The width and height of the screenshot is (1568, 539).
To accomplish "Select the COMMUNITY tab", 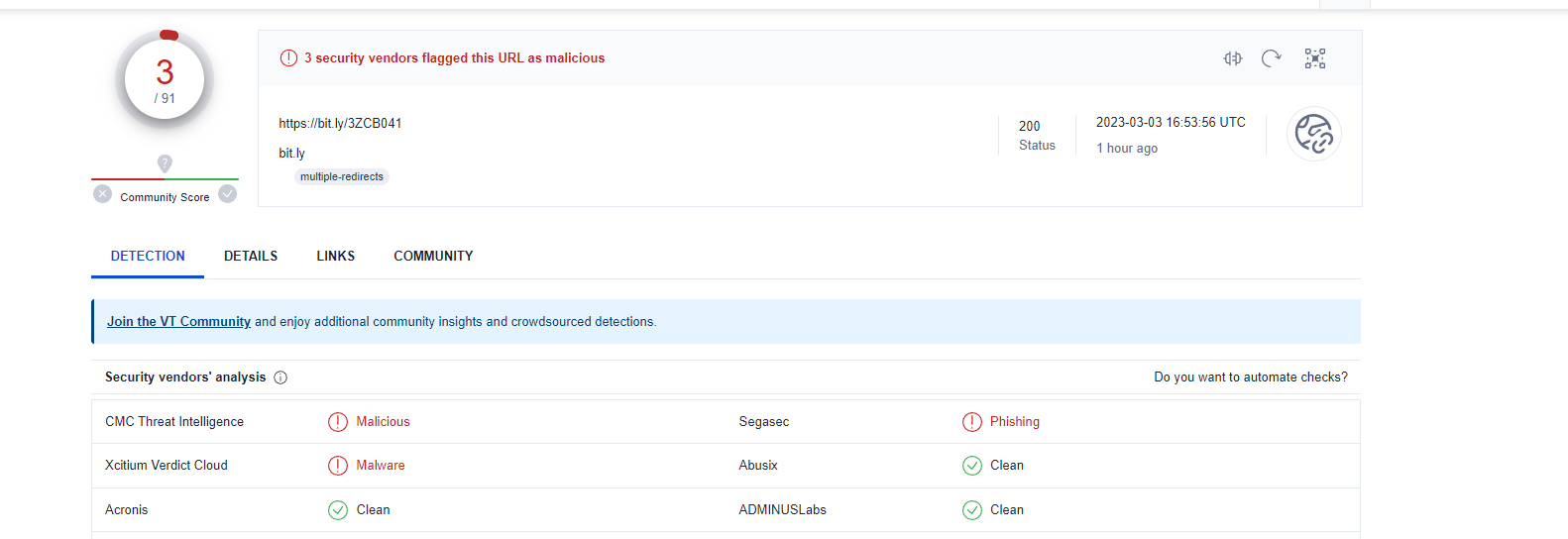I will pos(433,256).
